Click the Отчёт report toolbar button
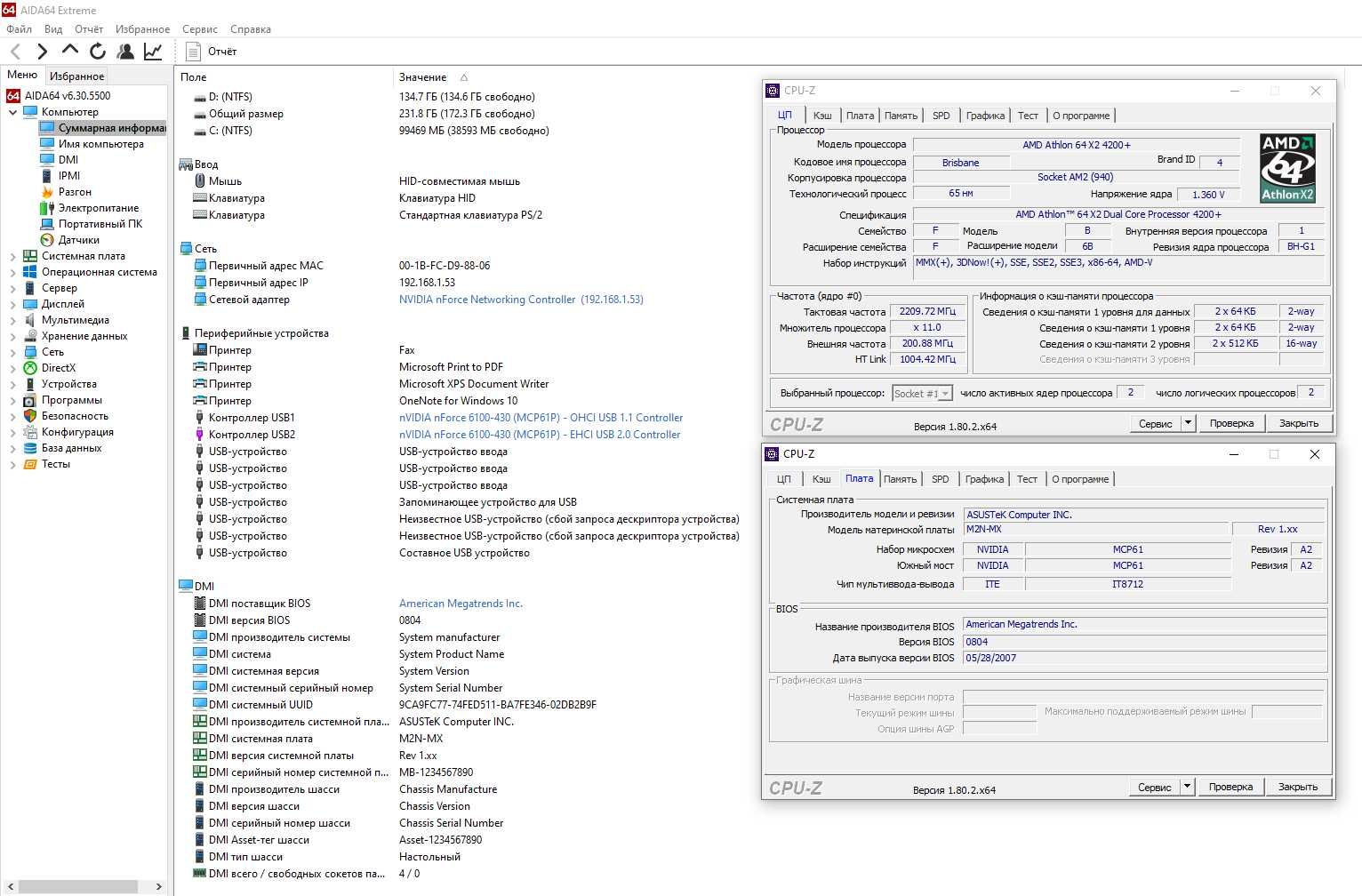 pyautogui.click(x=212, y=52)
